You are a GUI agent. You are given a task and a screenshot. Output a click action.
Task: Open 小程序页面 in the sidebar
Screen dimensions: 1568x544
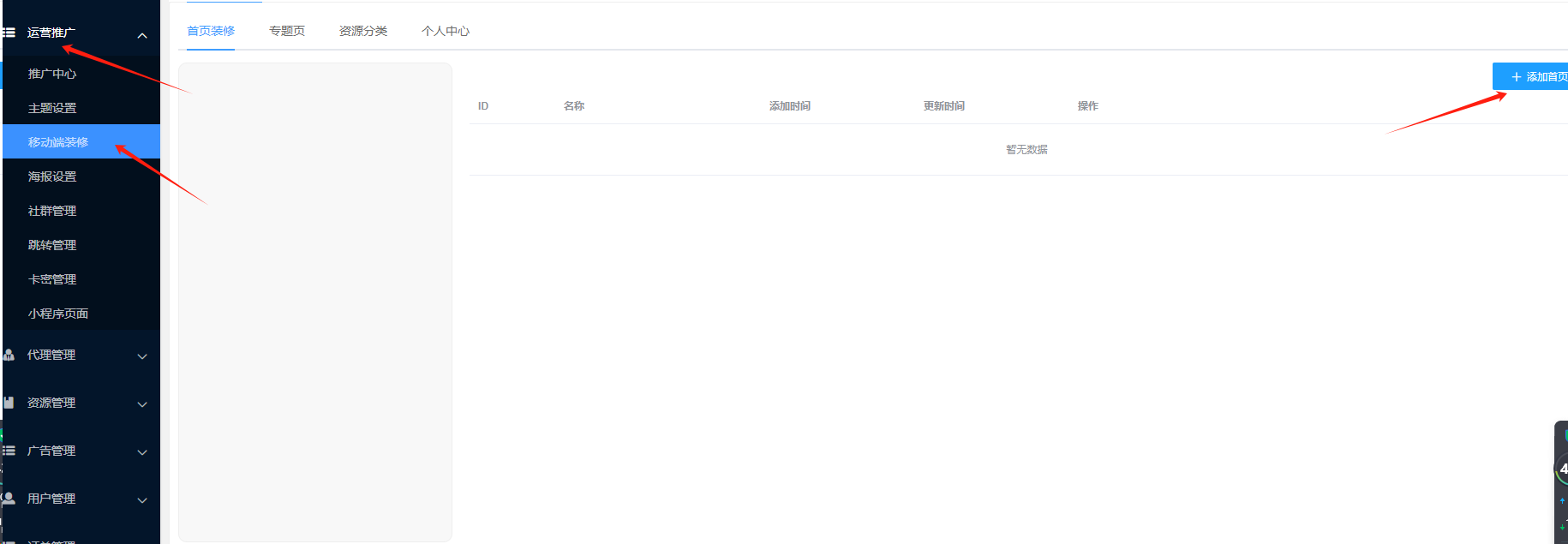81,314
